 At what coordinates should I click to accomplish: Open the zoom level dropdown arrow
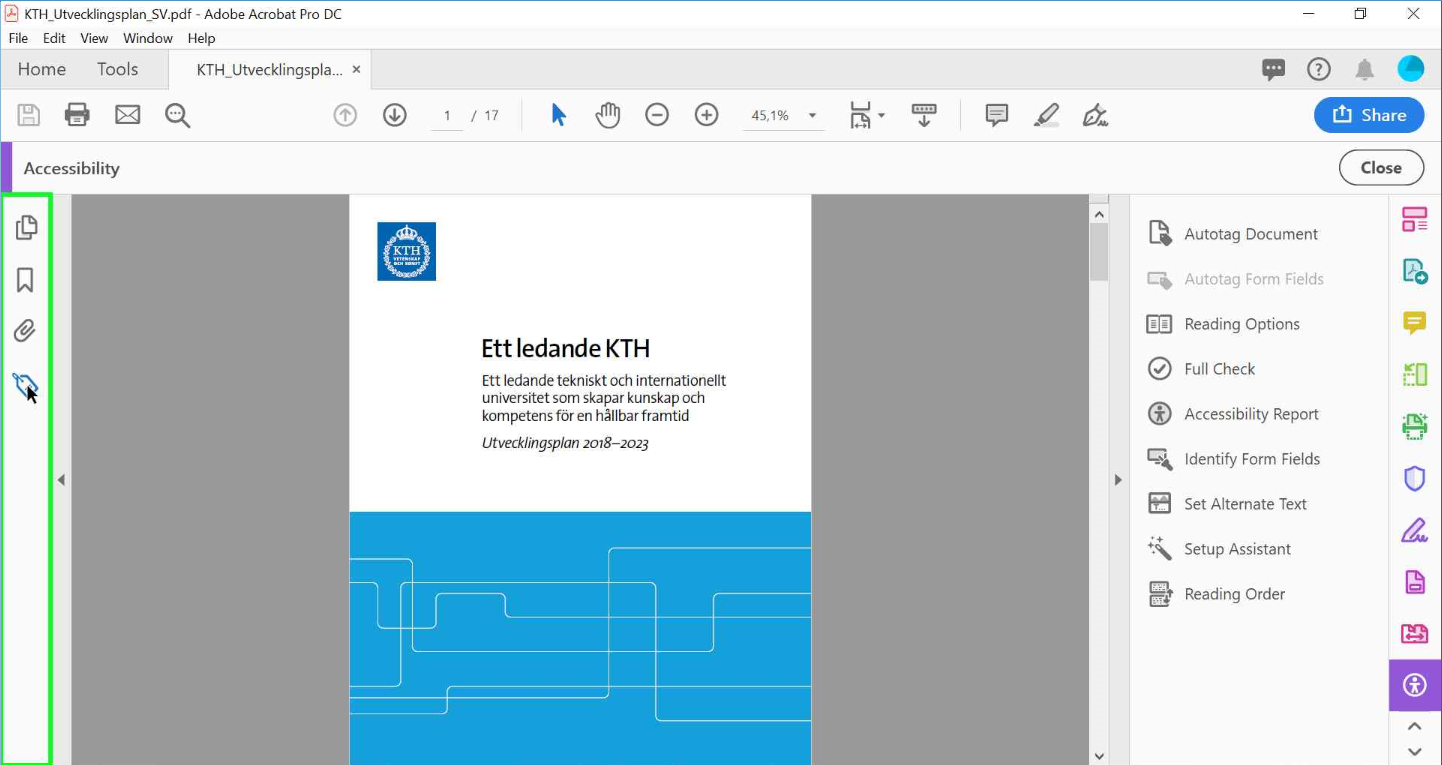[812, 116]
